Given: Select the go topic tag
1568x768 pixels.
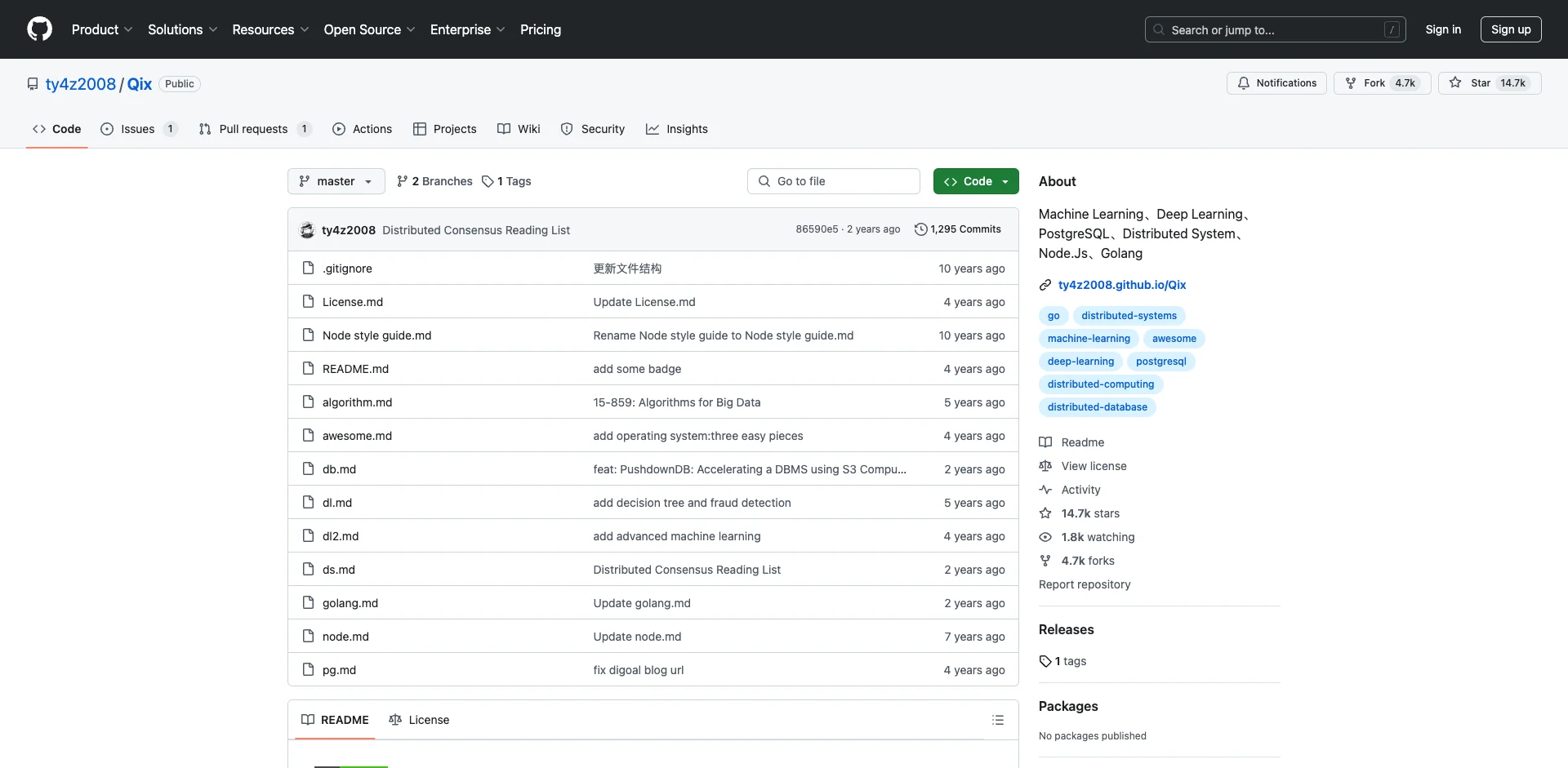Looking at the screenshot, I should pyautogui.click(x=1053, y=316).
